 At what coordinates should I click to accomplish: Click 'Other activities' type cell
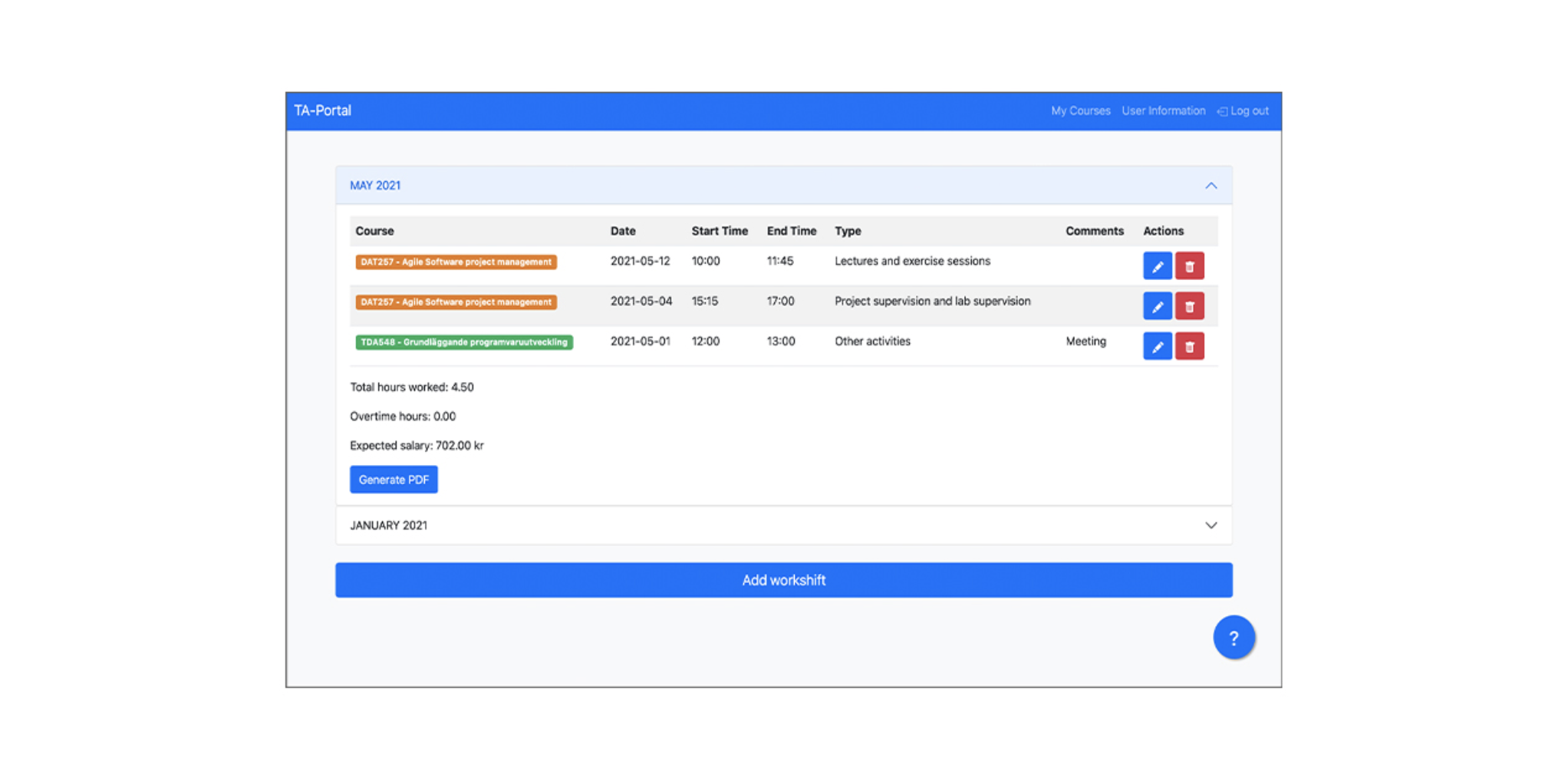coord(872,341)
